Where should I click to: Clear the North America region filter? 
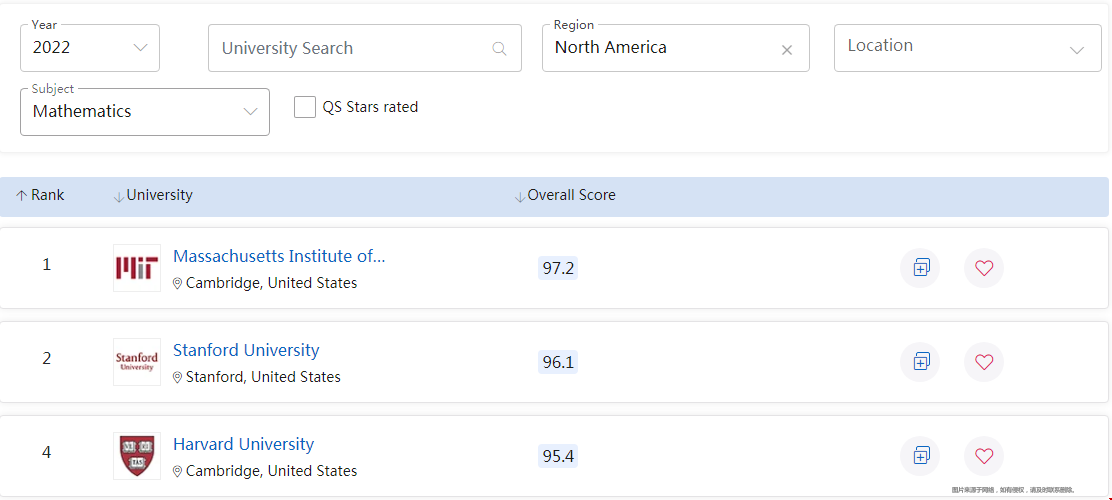tap(786, 50)
